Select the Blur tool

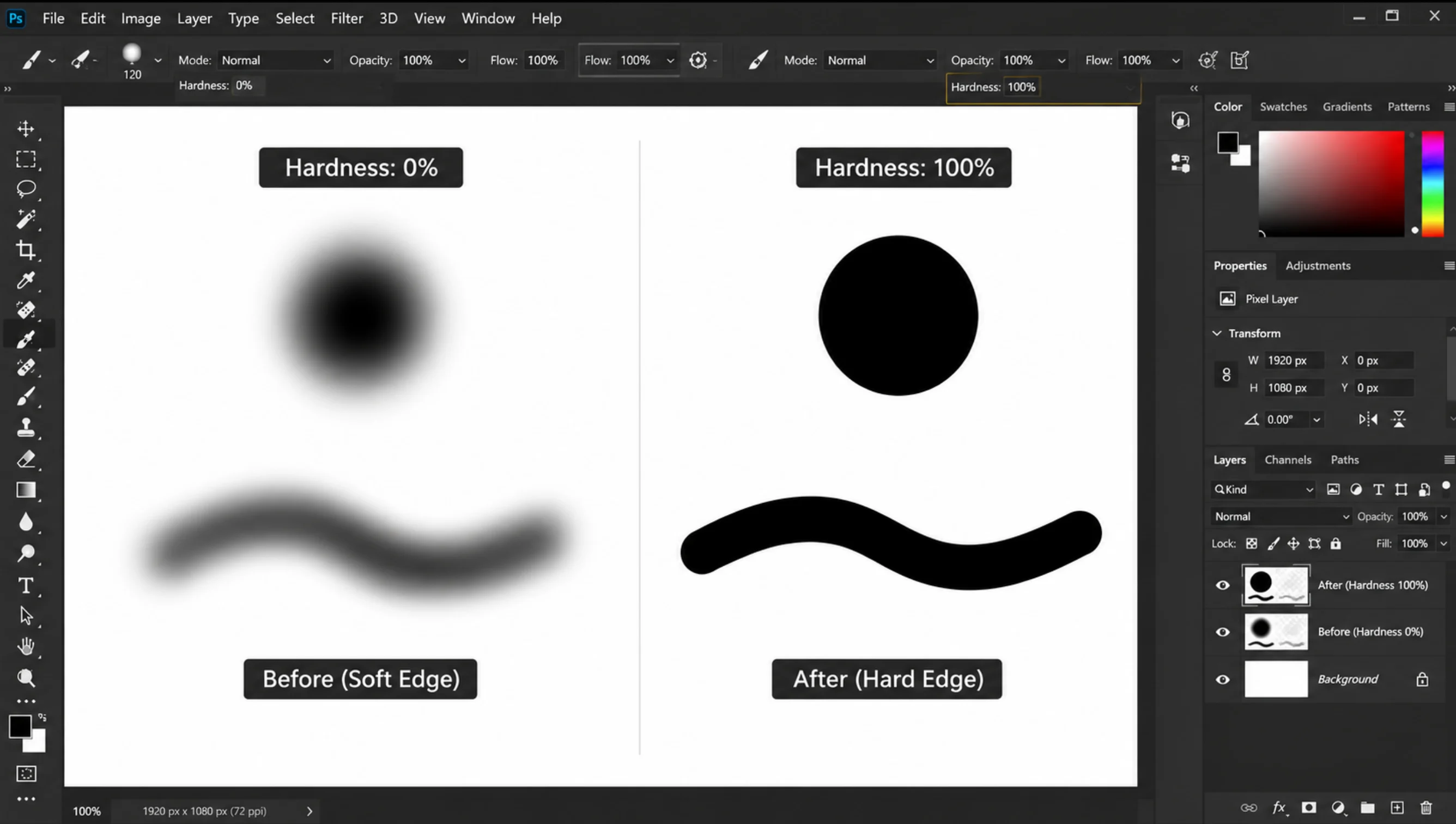26,522
